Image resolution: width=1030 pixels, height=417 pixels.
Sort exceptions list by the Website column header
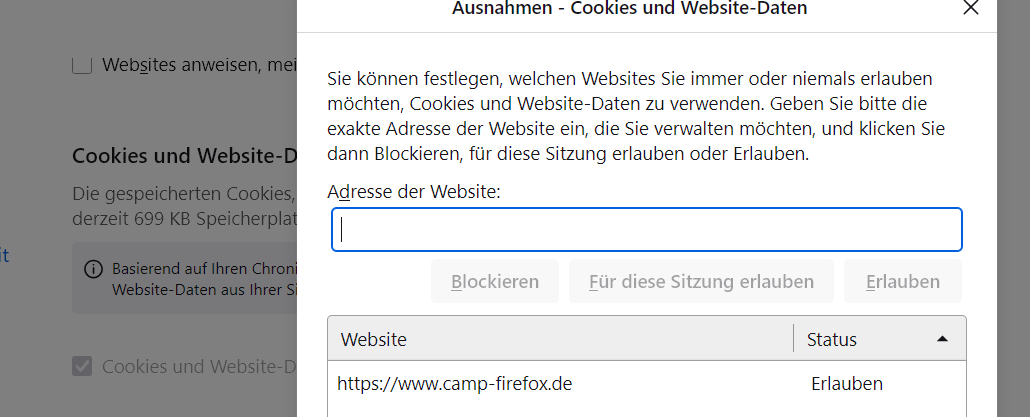pyautogui.click(x=560, y=339)
